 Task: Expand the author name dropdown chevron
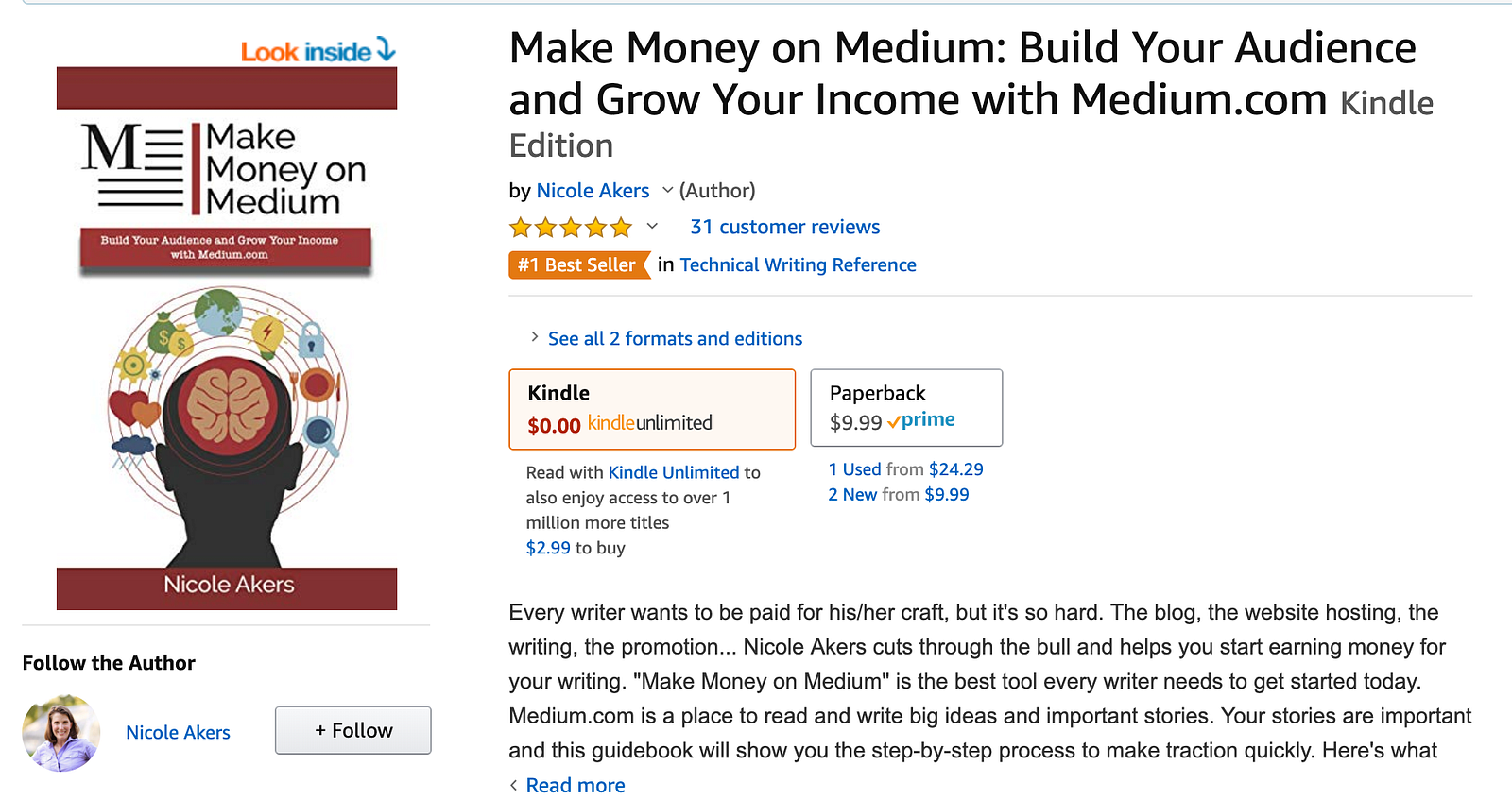click(x=667, y=191)
